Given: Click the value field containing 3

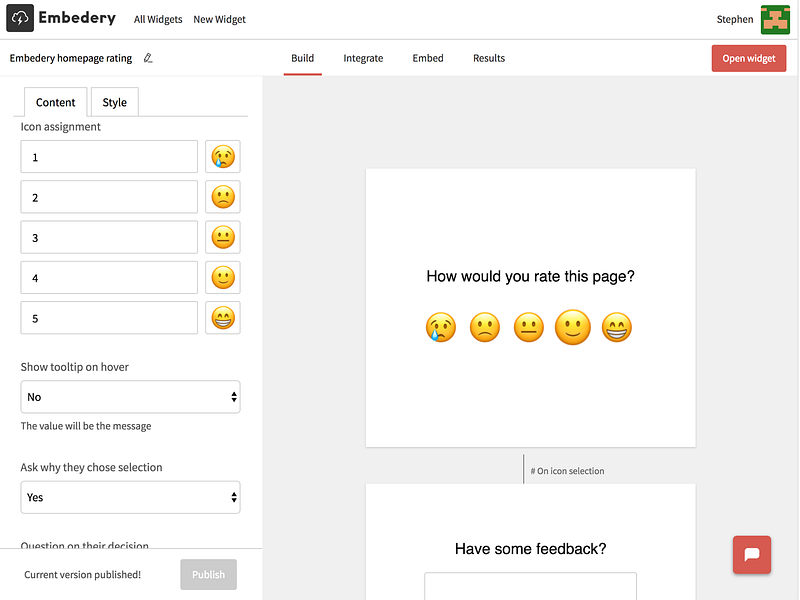Looking at the screenshot, I should (x=109, y=237).
